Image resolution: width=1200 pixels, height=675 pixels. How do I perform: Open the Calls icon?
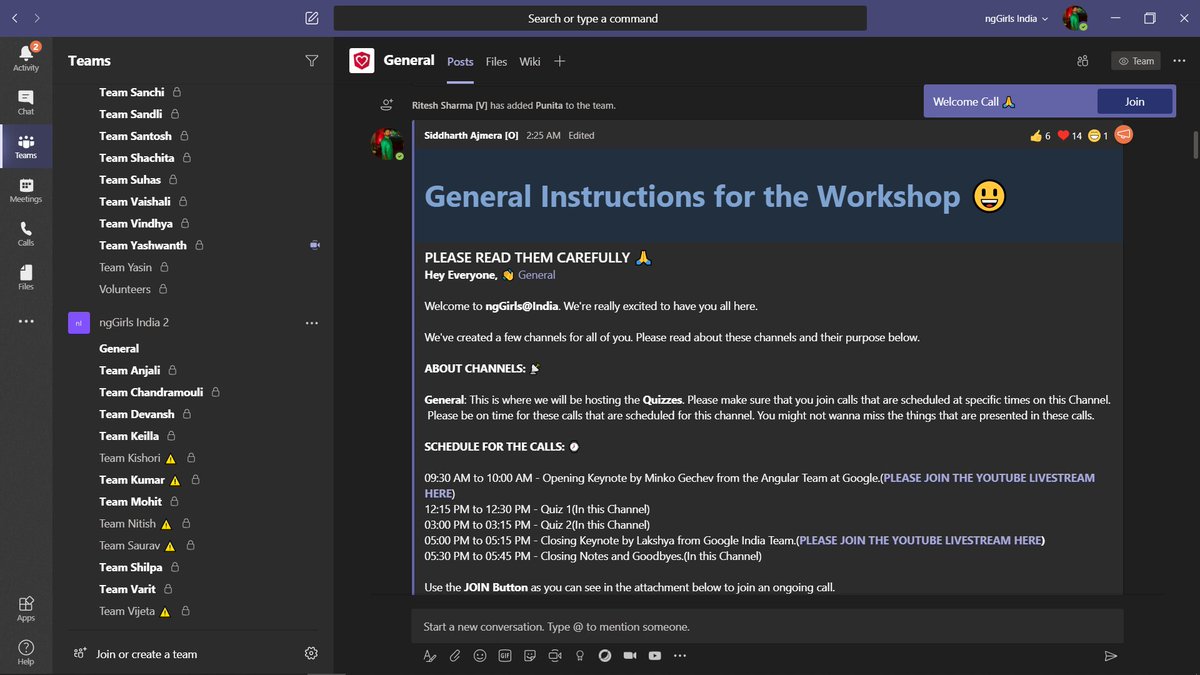[26, 234]
